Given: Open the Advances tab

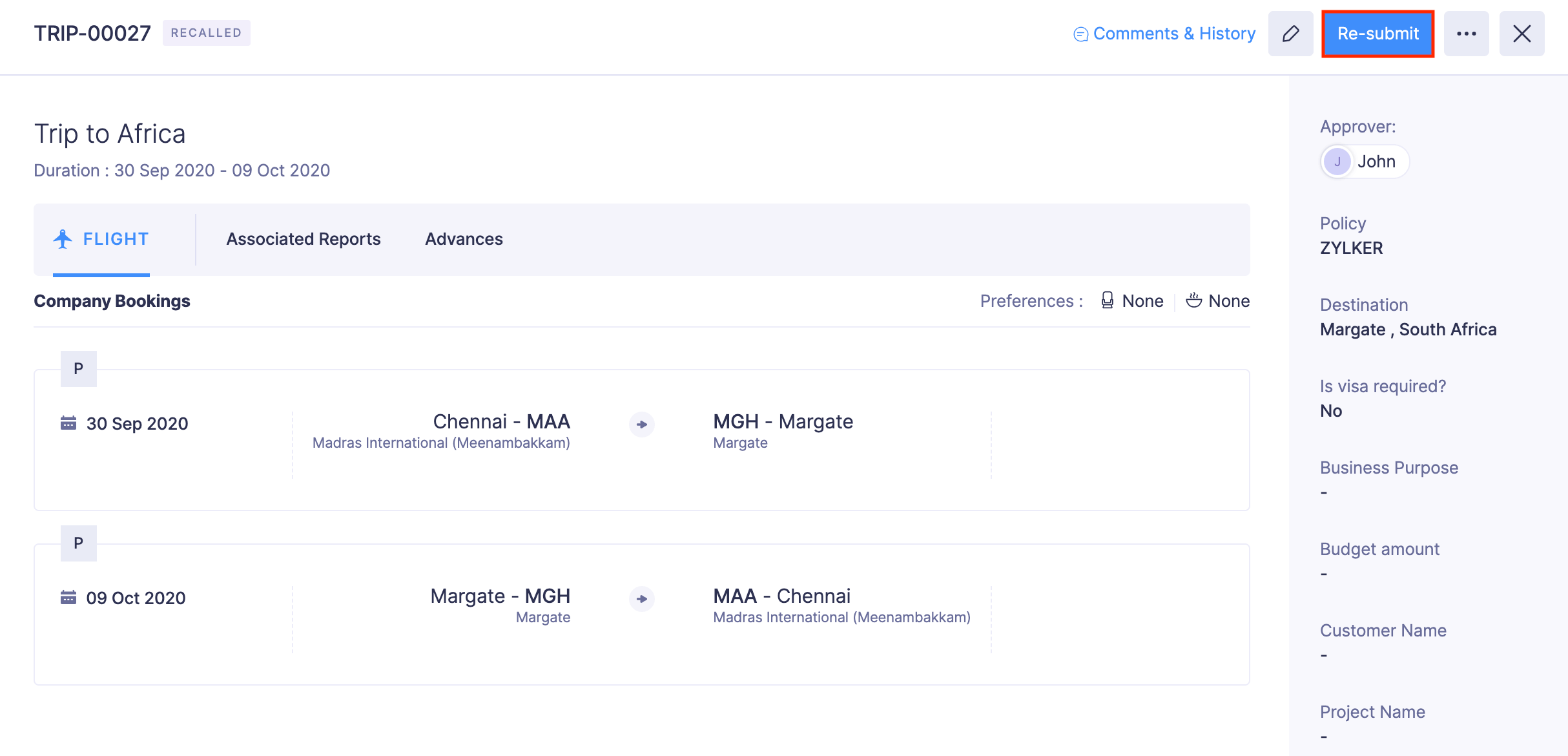Looking at the screenshot, I should point(464,239).
